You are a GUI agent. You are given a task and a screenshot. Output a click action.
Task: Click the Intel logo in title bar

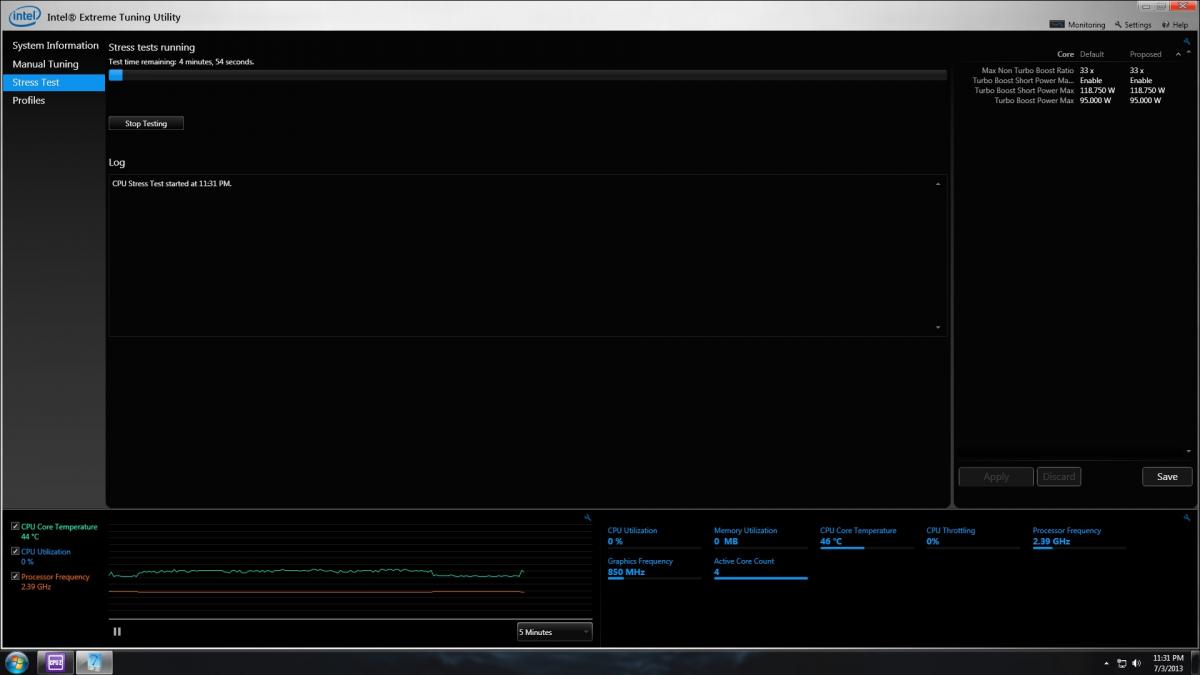coord(24,15)
